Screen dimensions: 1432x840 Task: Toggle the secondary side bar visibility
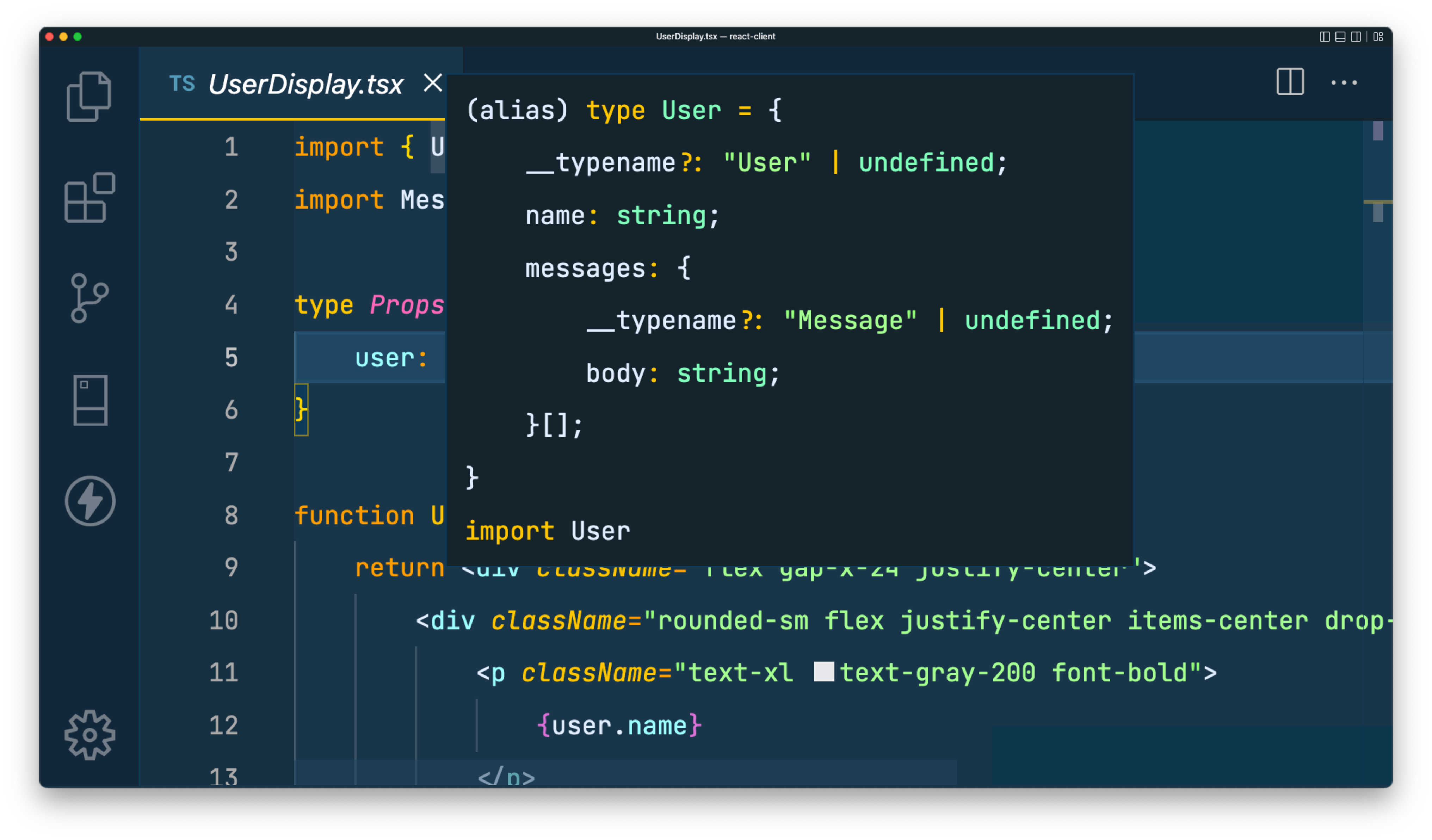1356,37
